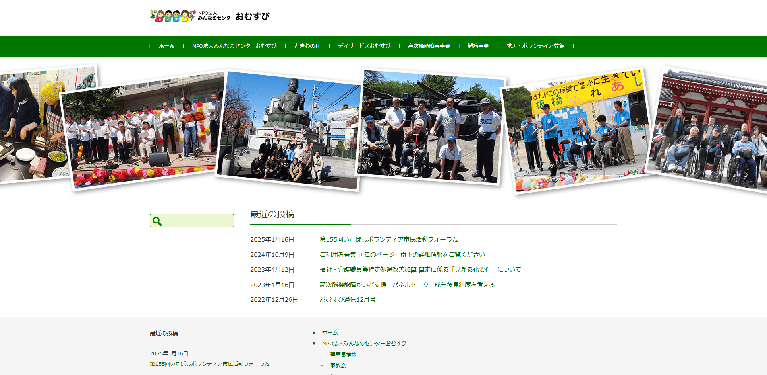The image size is (767, 375).
Task: Click the yellow banner stage performance photo
Action: tap(577, 131)
